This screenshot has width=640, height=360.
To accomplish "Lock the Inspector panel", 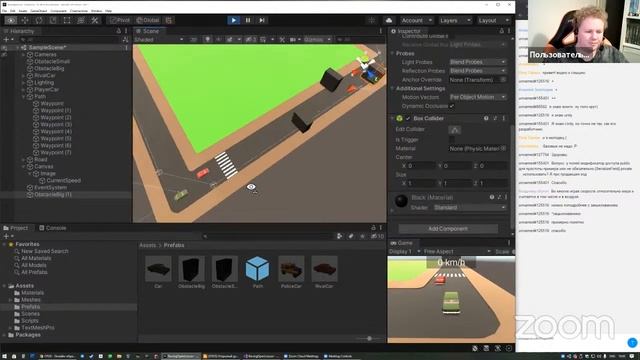I will coord(502,31).
